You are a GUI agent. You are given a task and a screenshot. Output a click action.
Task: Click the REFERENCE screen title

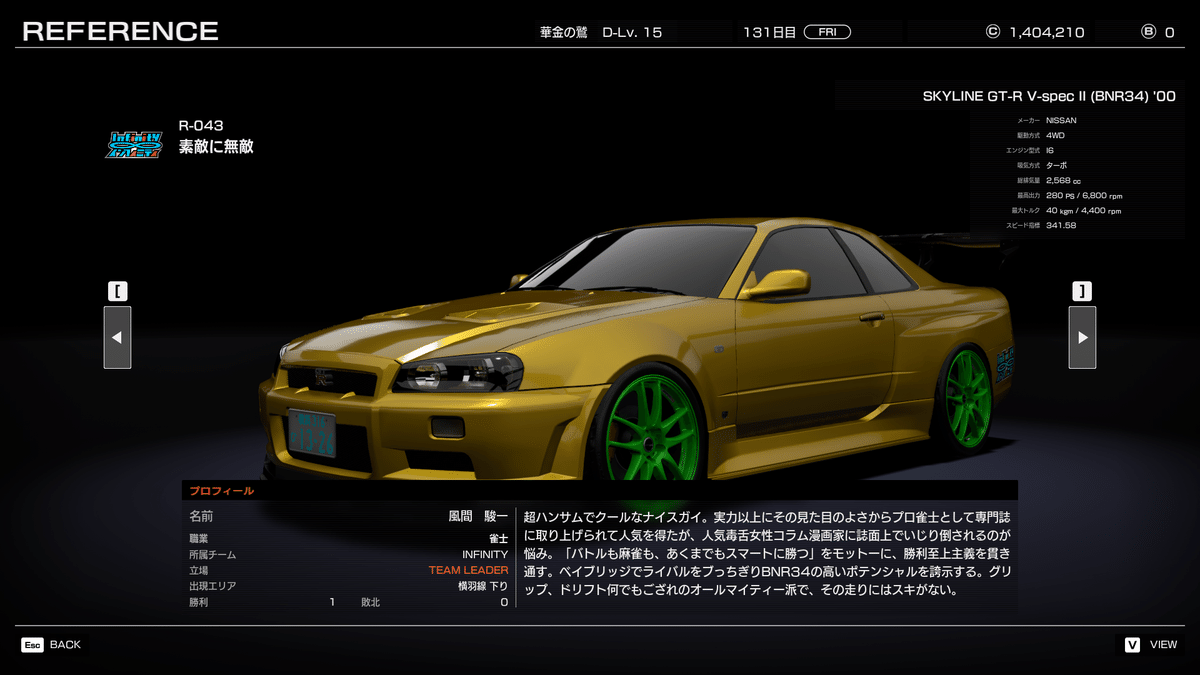(120, 31)
